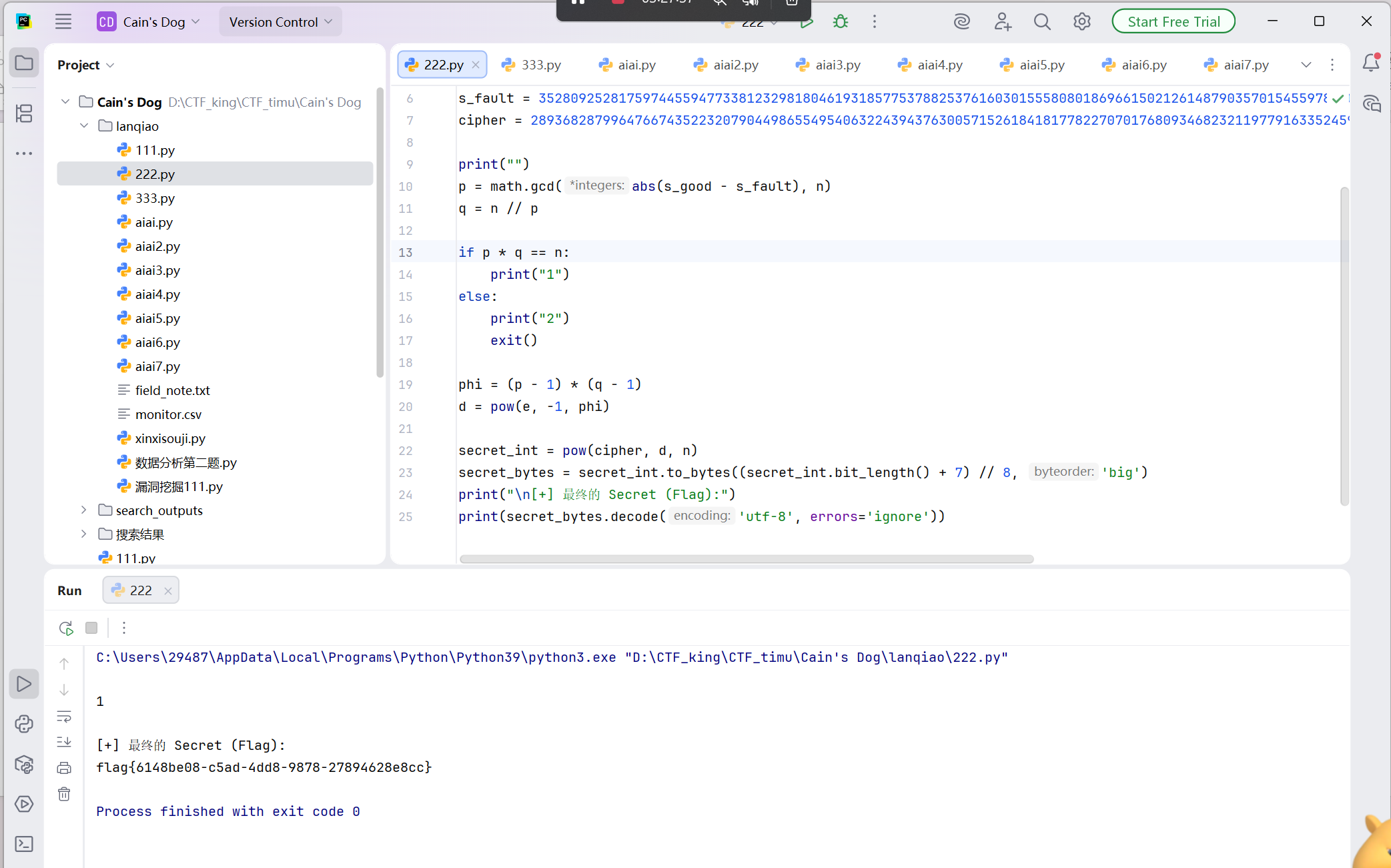Click the Debug bug icon
This screenshot has height=868, width=1391.
click(841, 22)
